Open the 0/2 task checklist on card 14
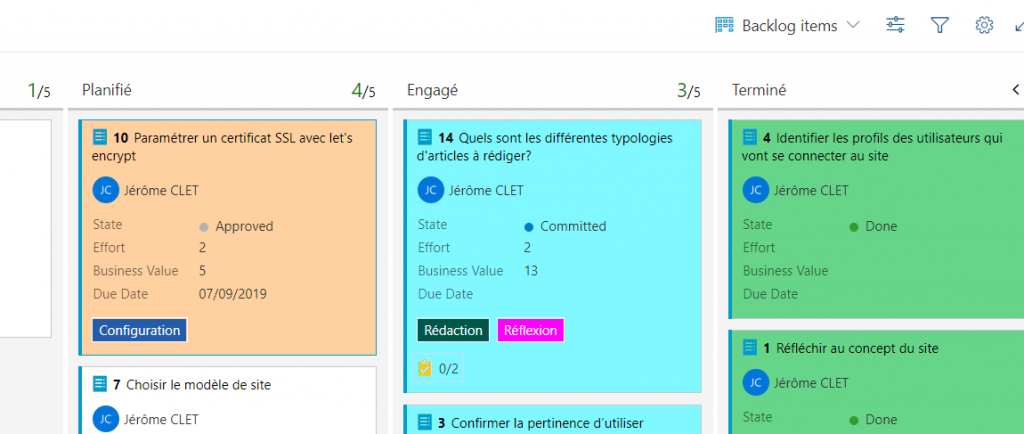This screenshot has width=1024, height=434. (439, 369)
